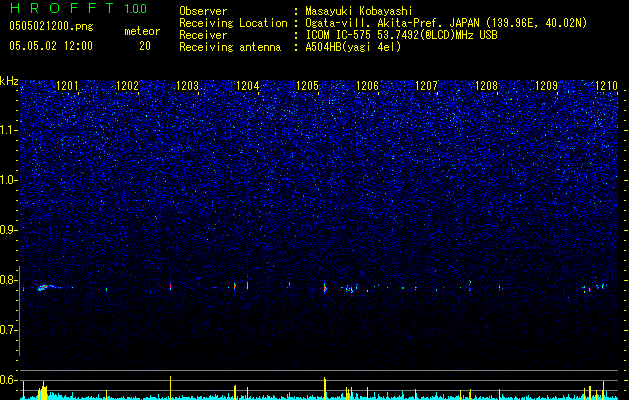Viewport: 629px width, 400px height.
Task: Click the Receiving Location label
Action: [x=233, y=23]
